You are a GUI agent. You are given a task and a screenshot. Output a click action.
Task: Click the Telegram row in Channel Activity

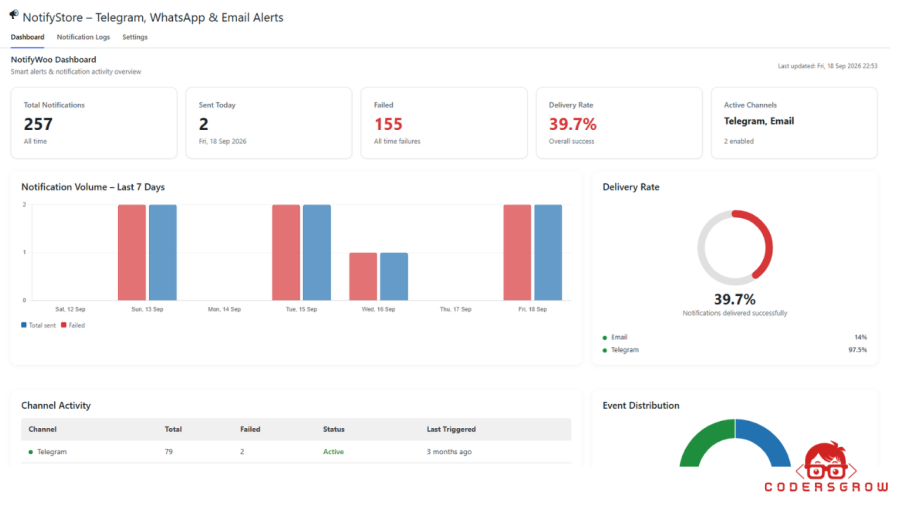tap(296, 451)
